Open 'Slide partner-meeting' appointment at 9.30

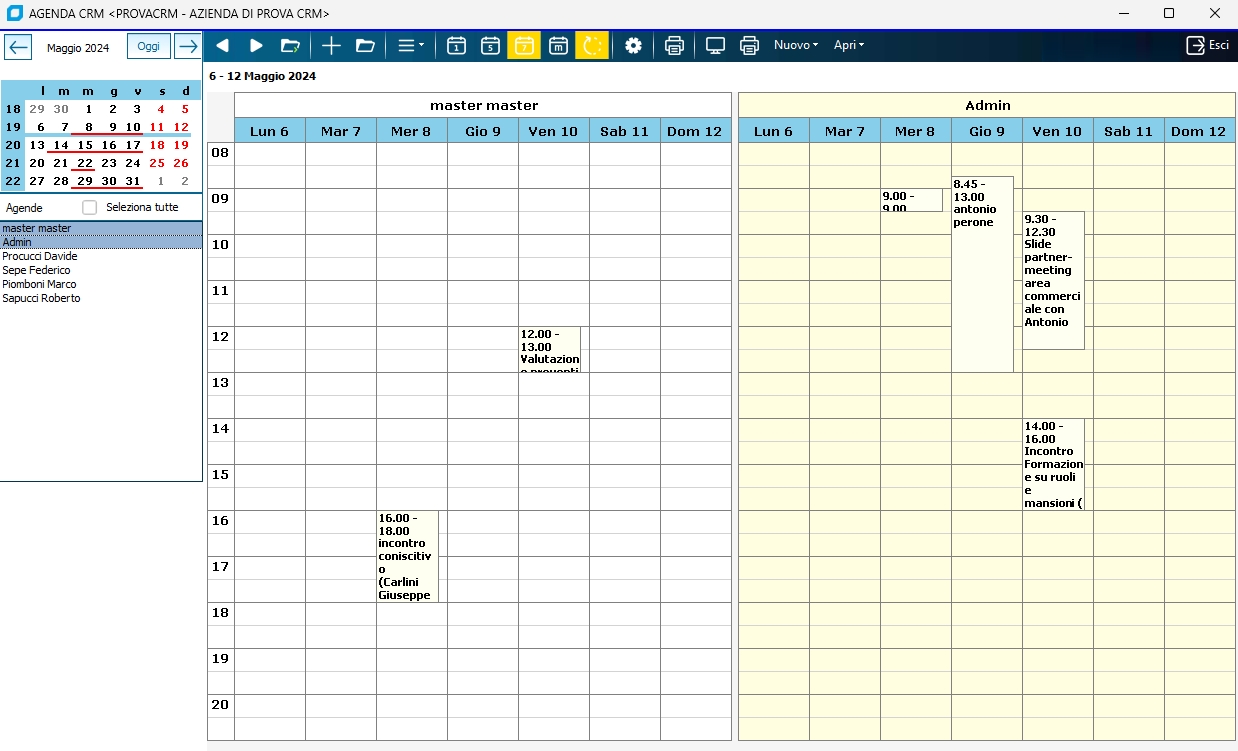coord(1053,280)
